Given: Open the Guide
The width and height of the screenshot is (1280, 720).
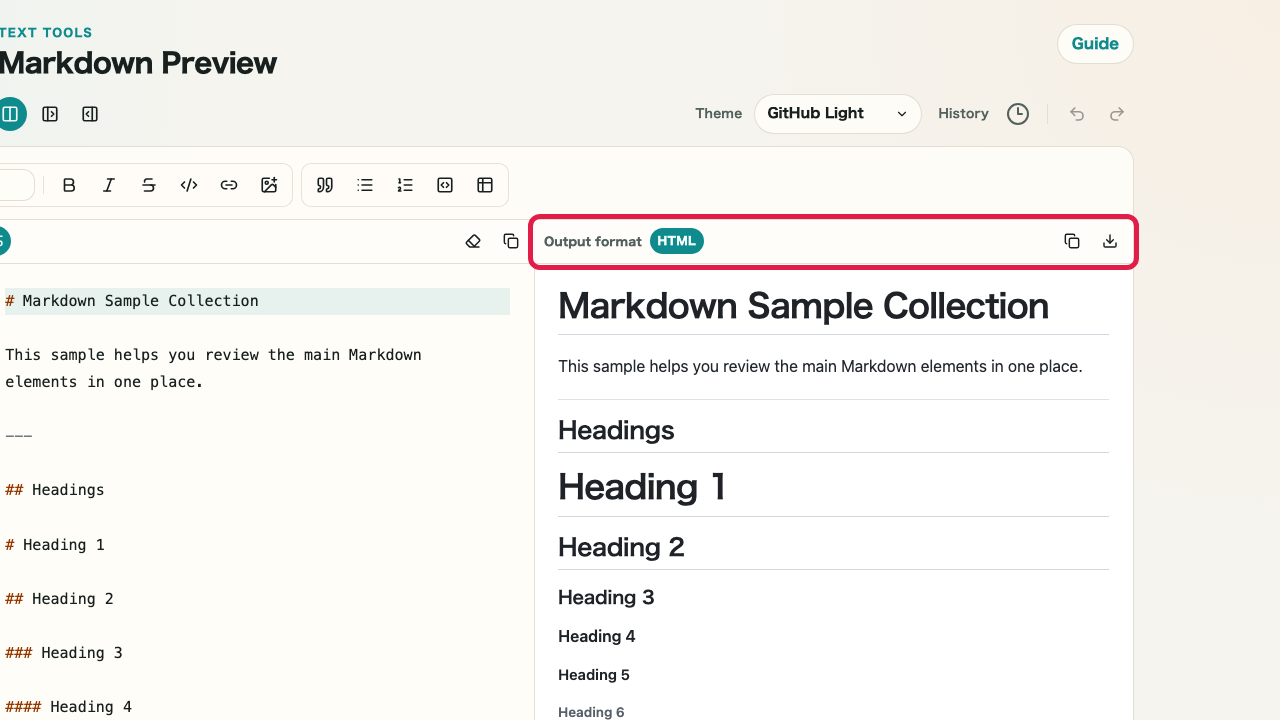Looking at the screenshot, I should [x=1095, y=44].
